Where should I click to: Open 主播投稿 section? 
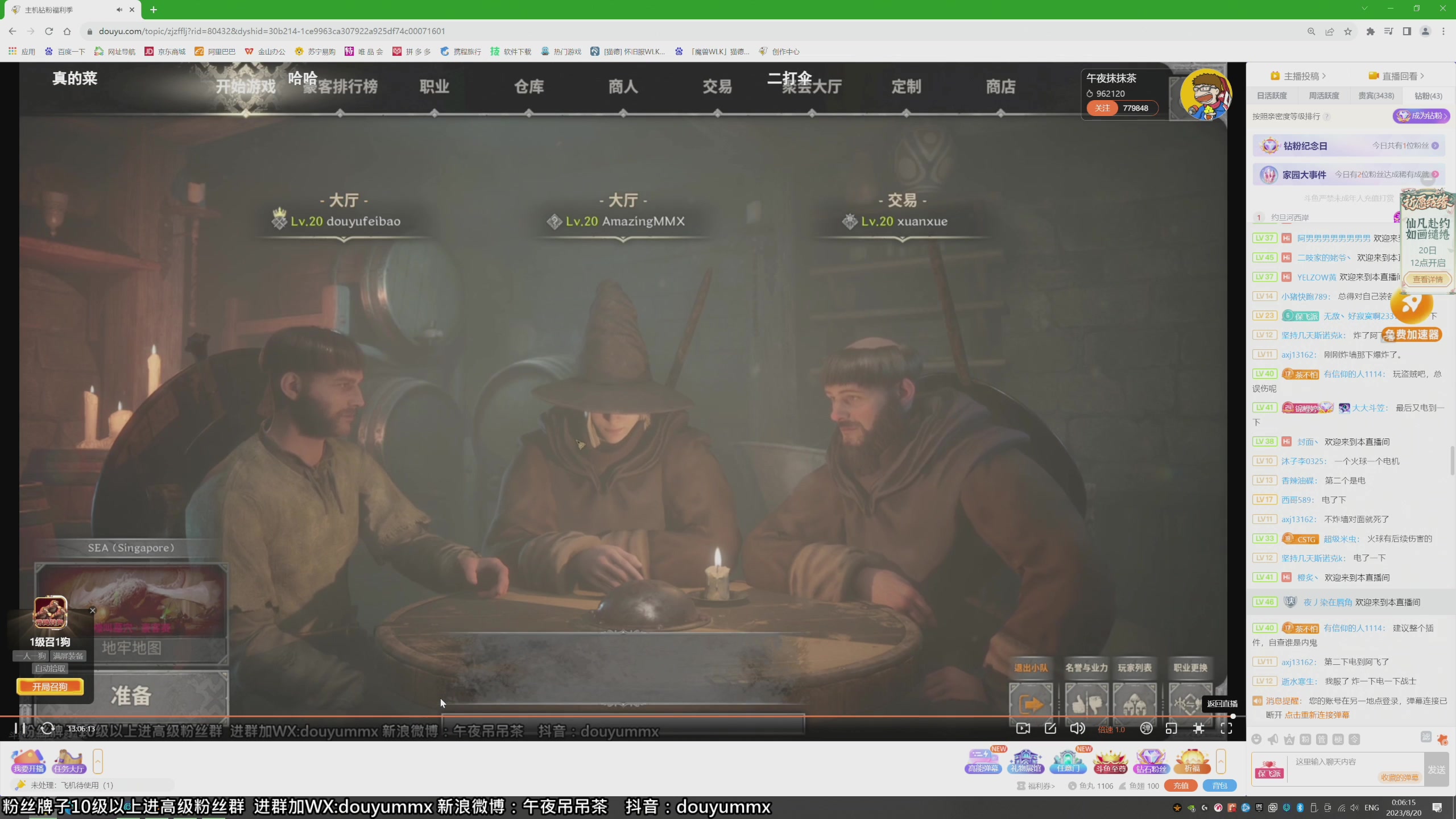1300,76
